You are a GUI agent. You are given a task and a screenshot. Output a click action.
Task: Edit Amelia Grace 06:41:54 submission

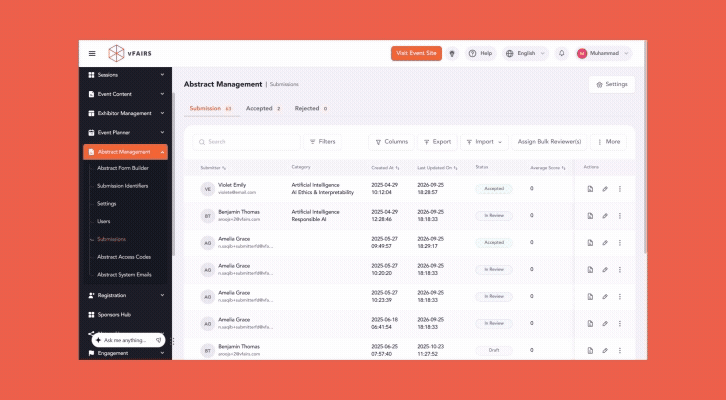(605, 324)
